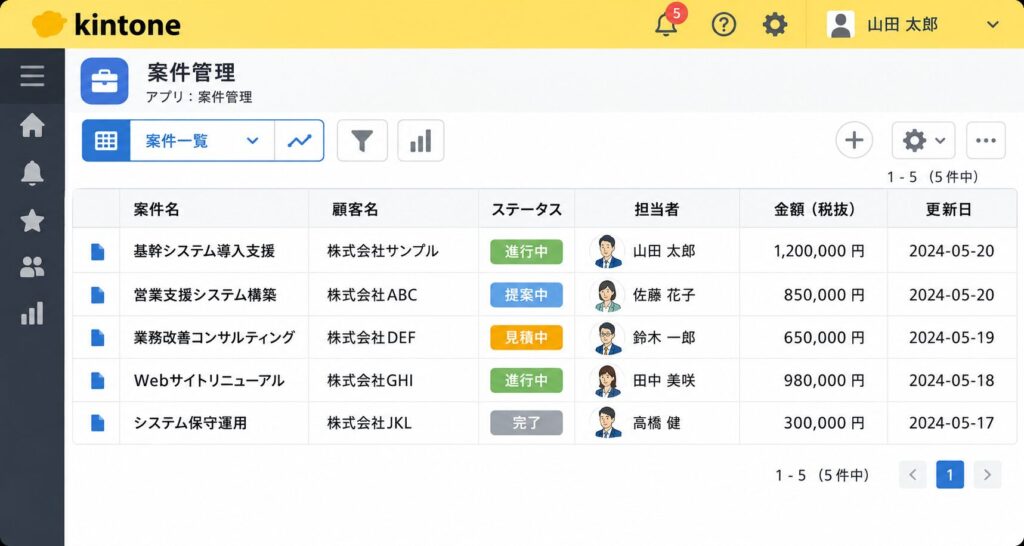Screen dimensions: 1024x546
Task: Go to Home from the sidebar
Action: point(32,125)
